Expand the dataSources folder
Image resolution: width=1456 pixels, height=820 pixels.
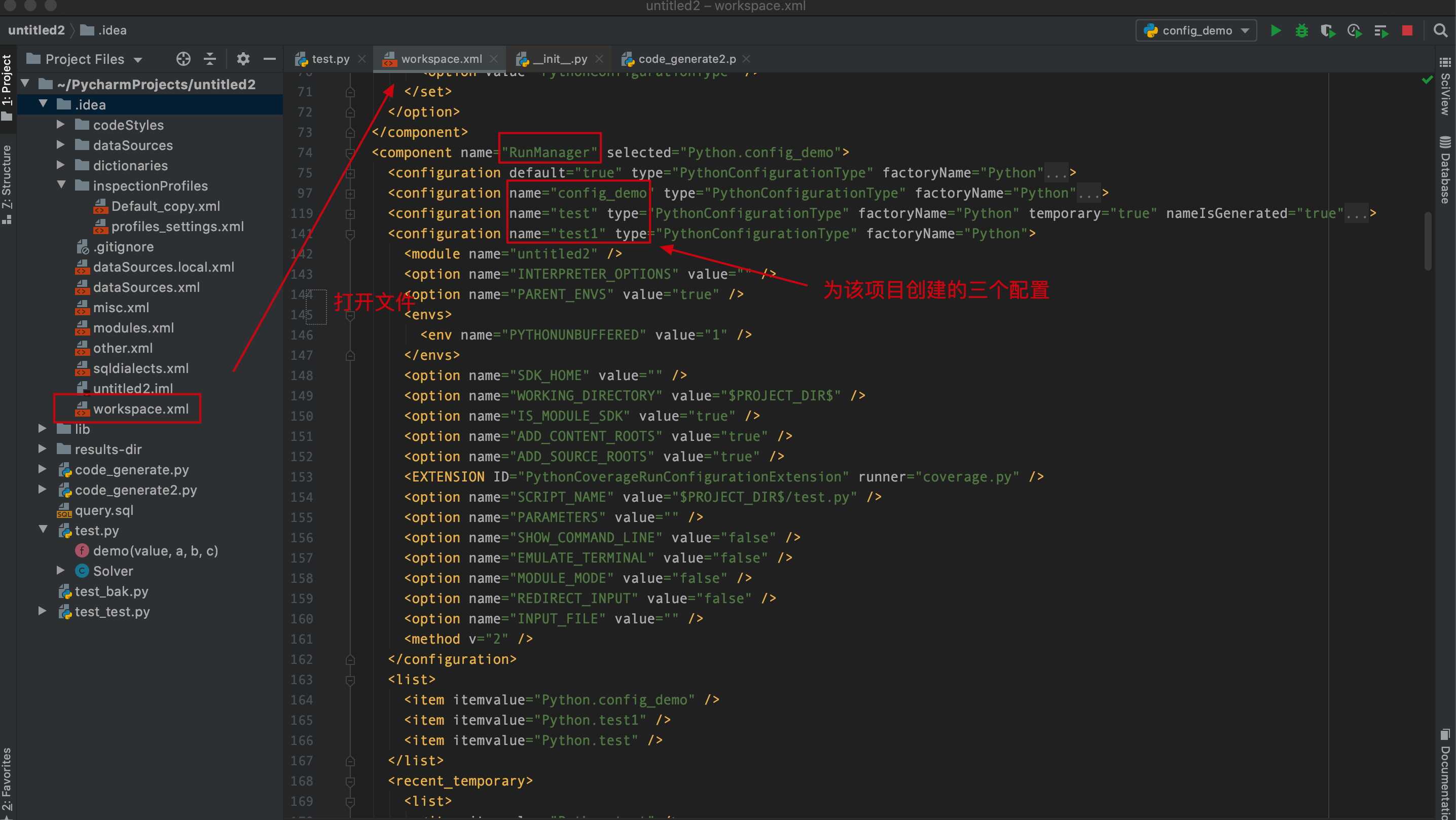60,144
